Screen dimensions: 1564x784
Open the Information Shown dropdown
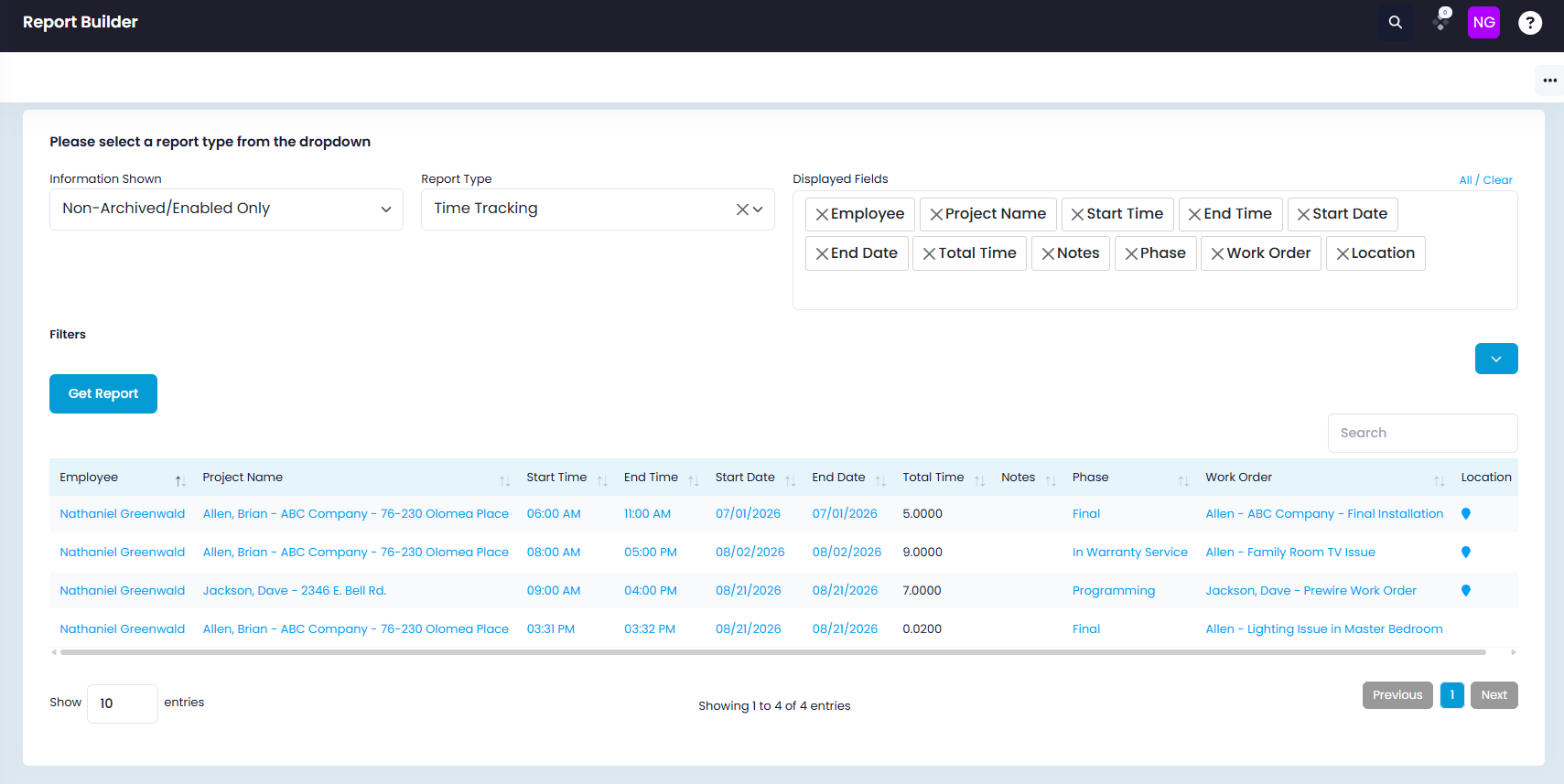226,209
